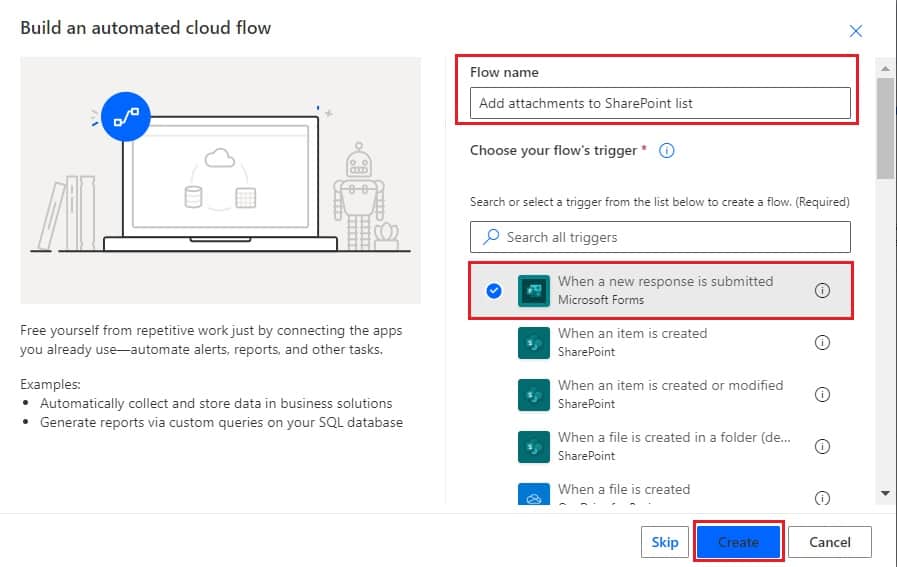
Task: Click the vertical scrollbar thumb
Action: click(x=886, y=129)
